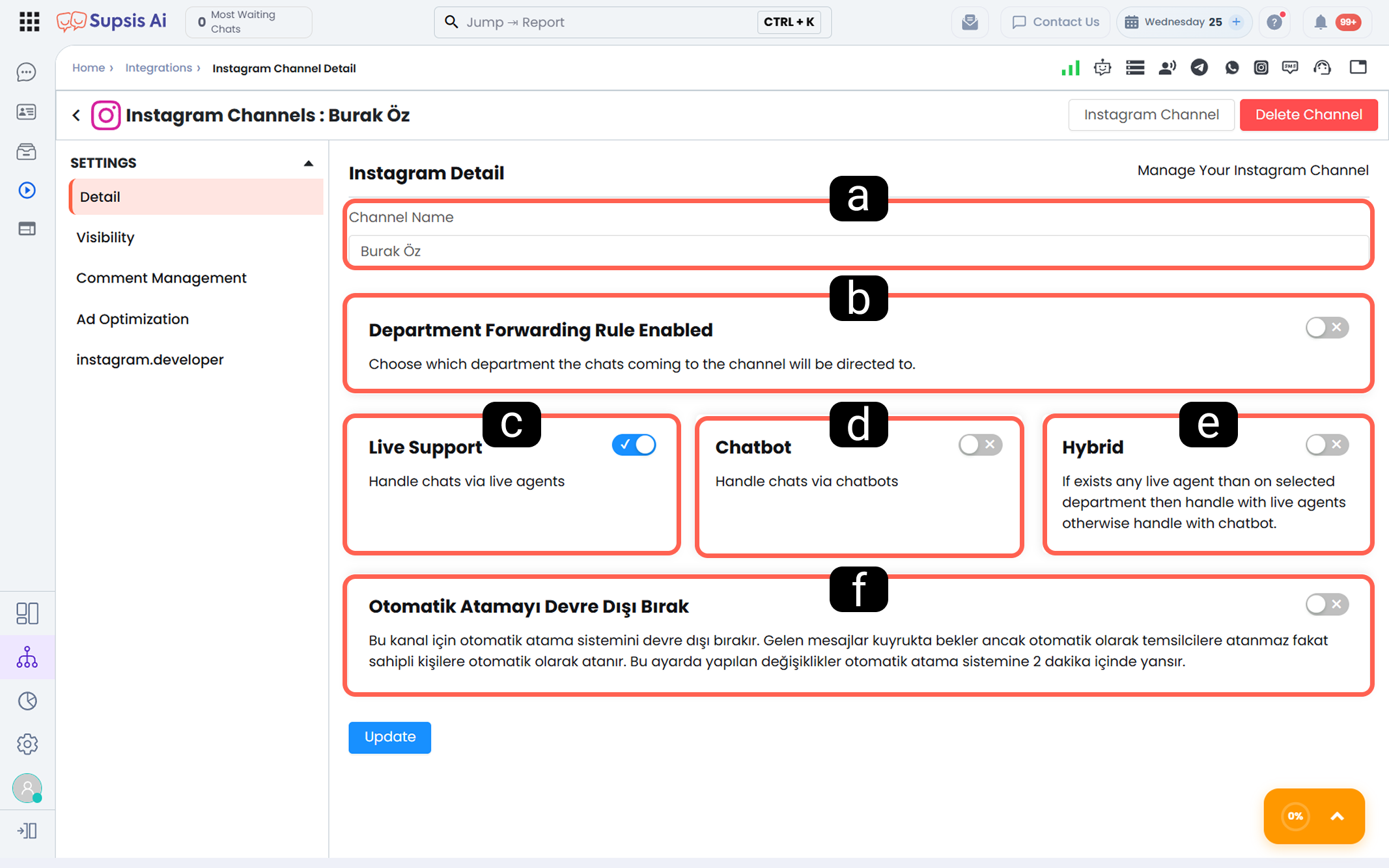Expand the orange widget with up chevron
1389x868 pixels.
pos(1337,817)
